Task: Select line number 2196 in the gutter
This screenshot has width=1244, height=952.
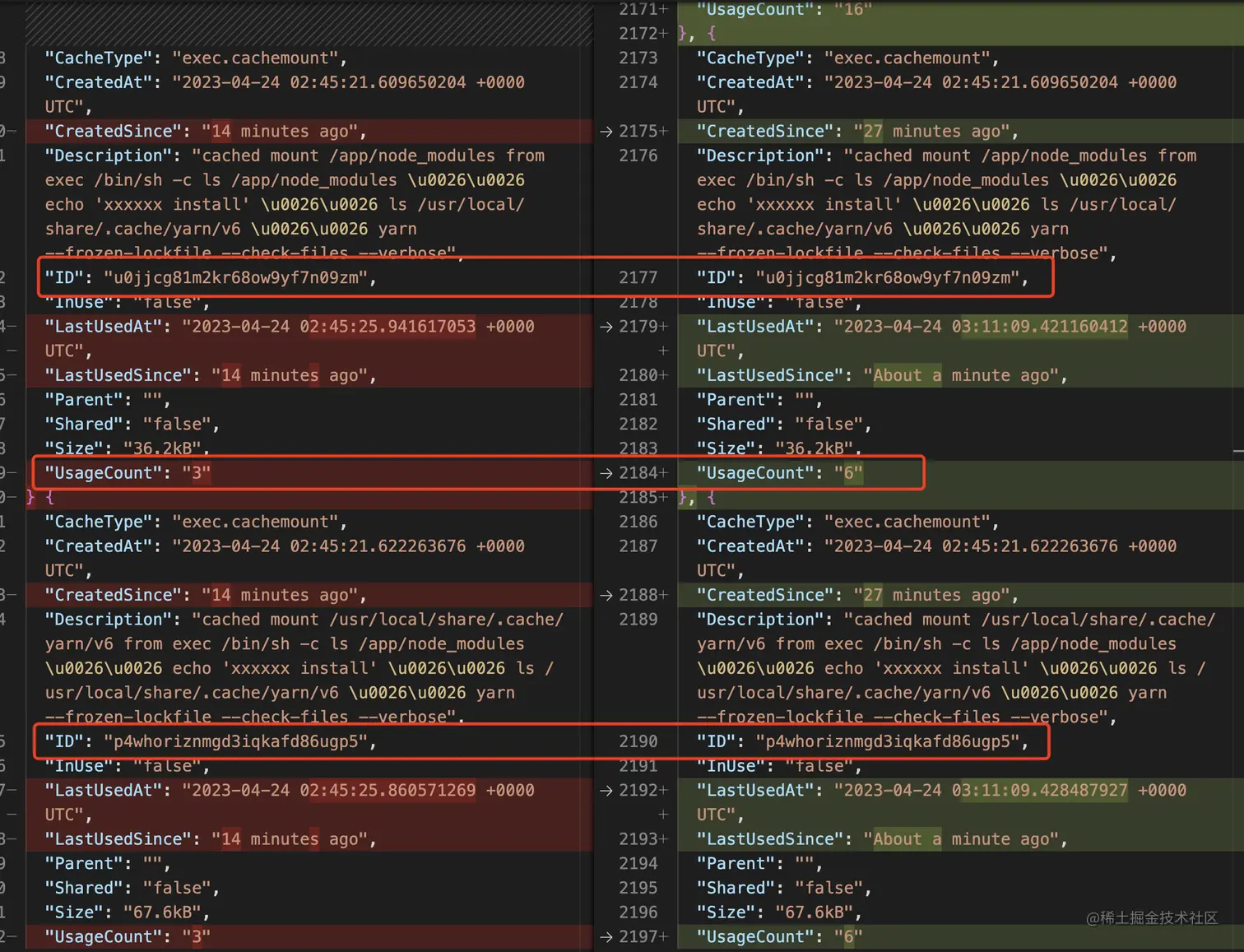Action: [x=638, y=913]
